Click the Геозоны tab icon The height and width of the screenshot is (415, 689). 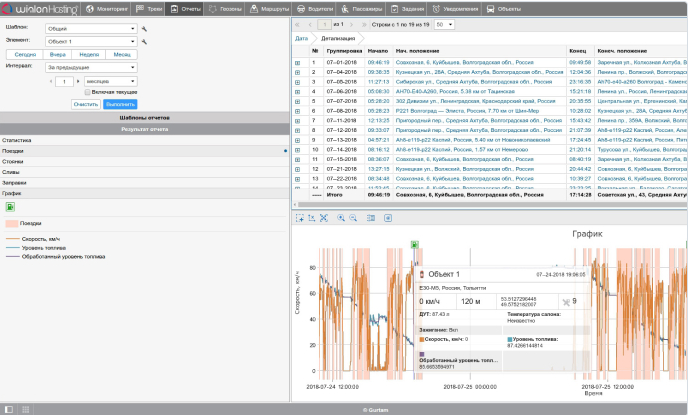tap(213, 7)
